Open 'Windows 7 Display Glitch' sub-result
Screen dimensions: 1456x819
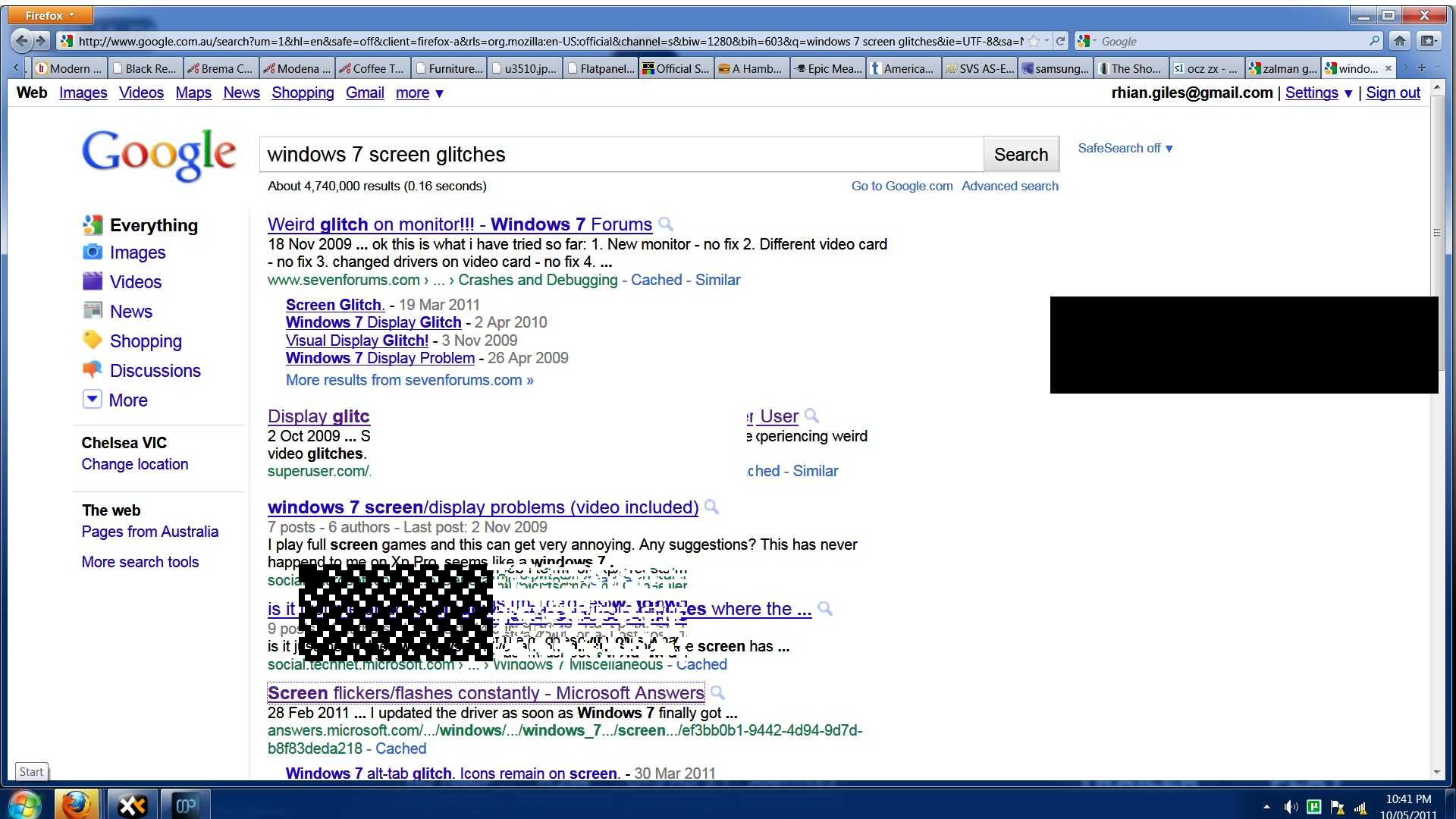pyautogui.click(x=373, y=322)
